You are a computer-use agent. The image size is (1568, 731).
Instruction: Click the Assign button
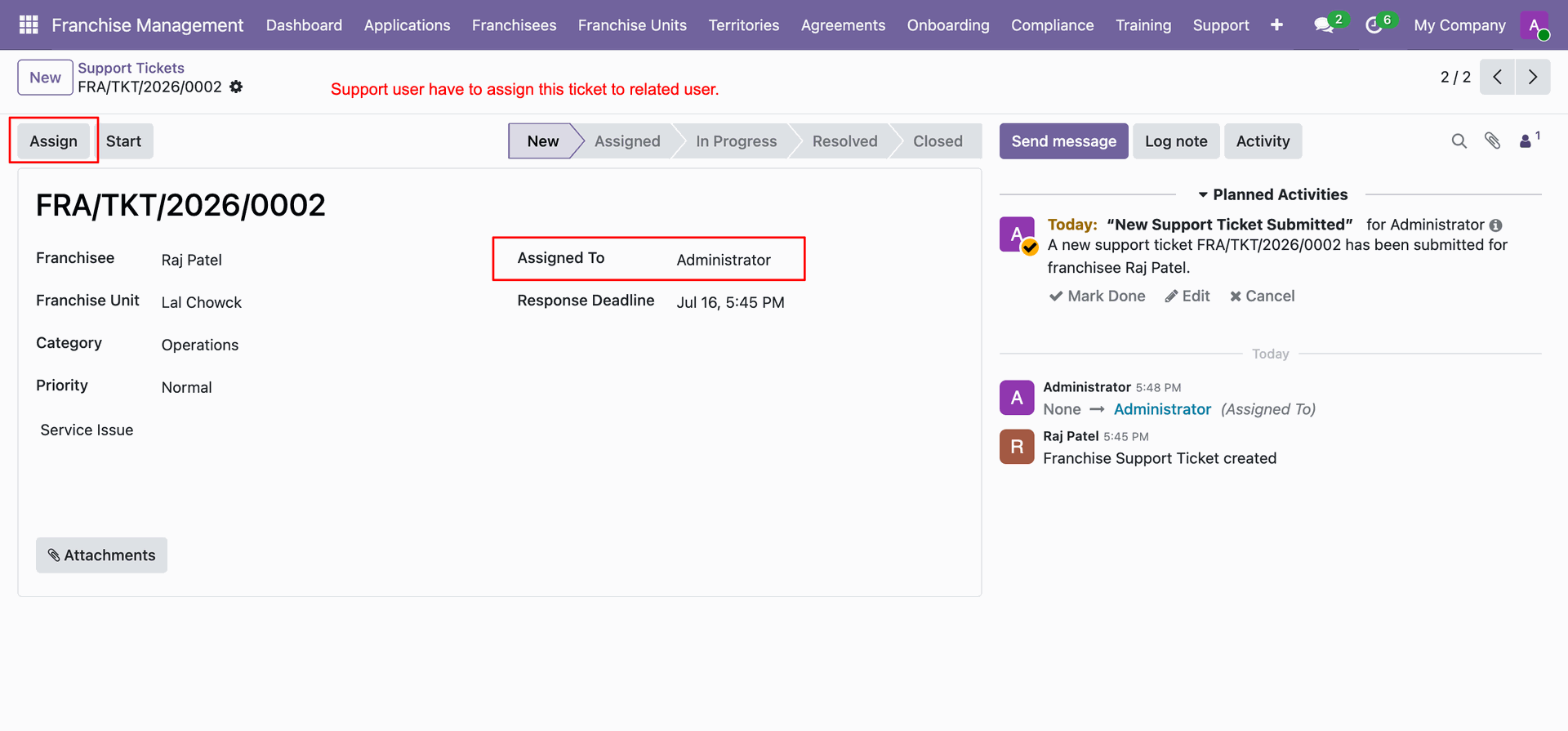(53, 141)
